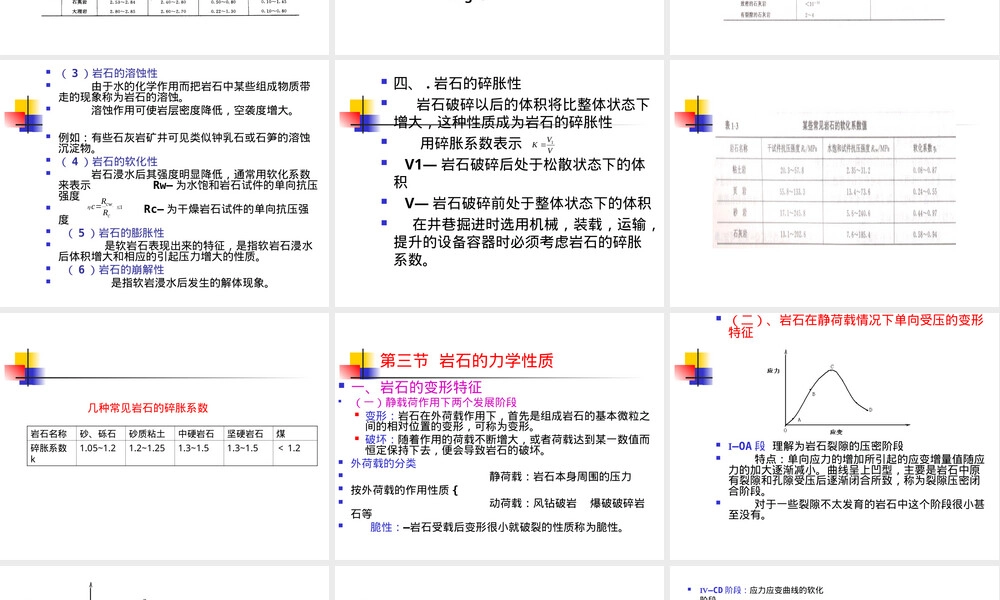The height and width of the screenshot is (600, 1000).
Task: Open the slide about rock dissolution (岩石的溶蚀性)
Action: 165,184
